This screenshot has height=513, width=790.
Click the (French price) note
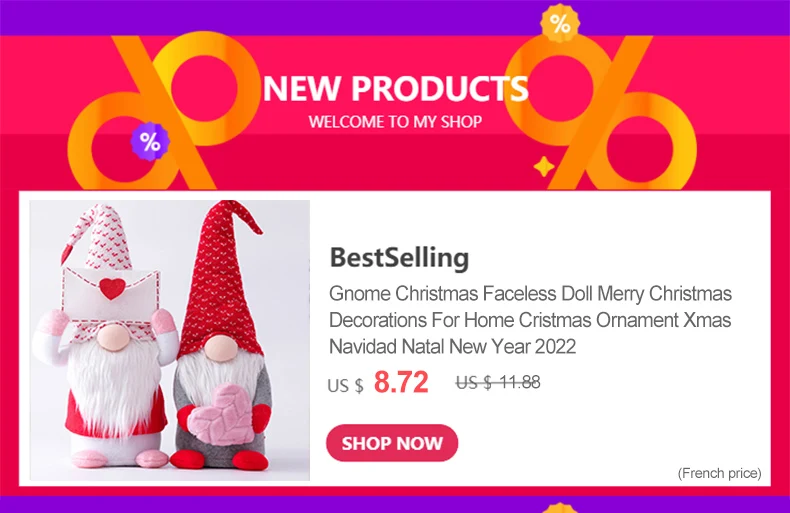coord(719,473)
